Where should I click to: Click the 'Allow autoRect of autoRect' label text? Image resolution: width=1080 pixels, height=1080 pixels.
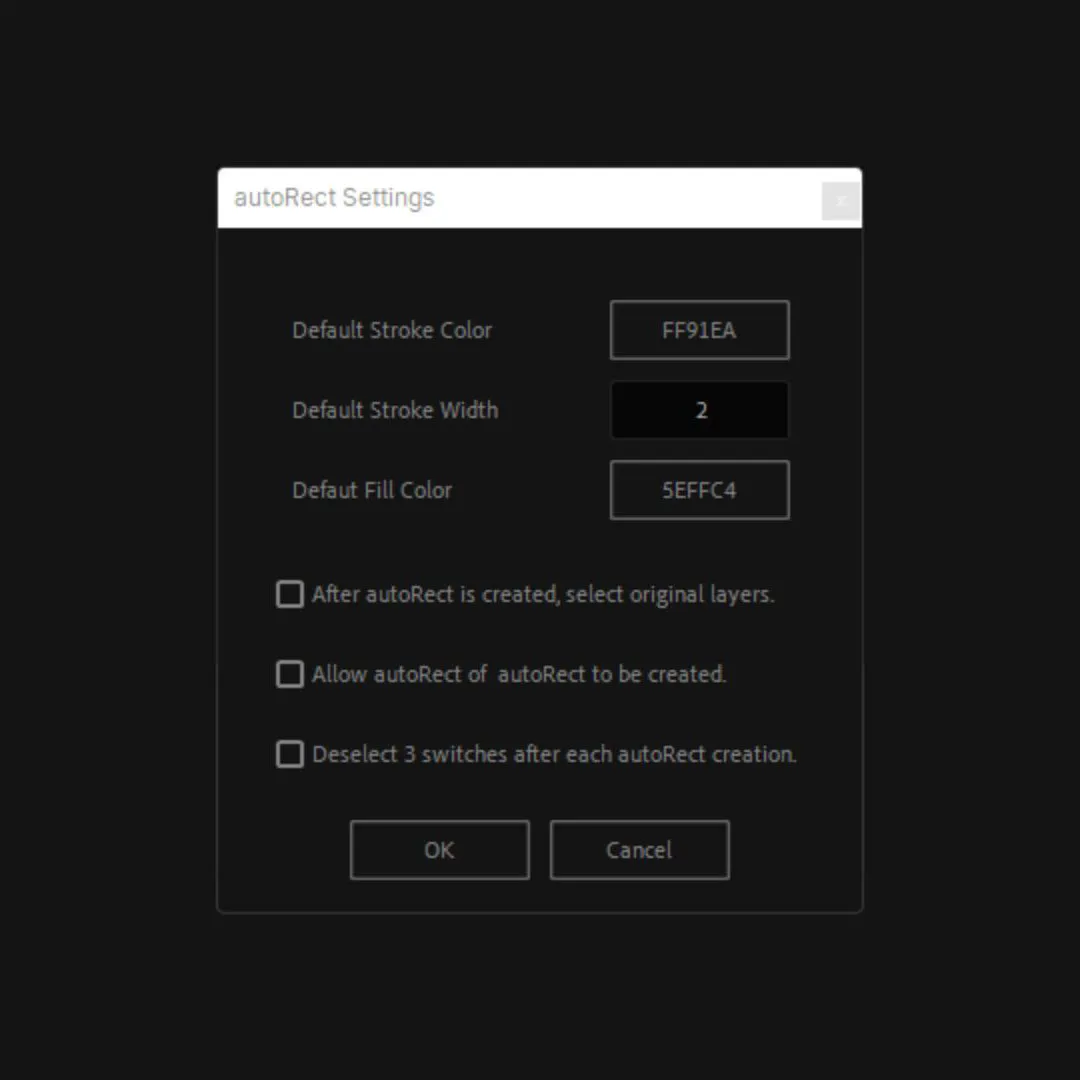(518, 675)
